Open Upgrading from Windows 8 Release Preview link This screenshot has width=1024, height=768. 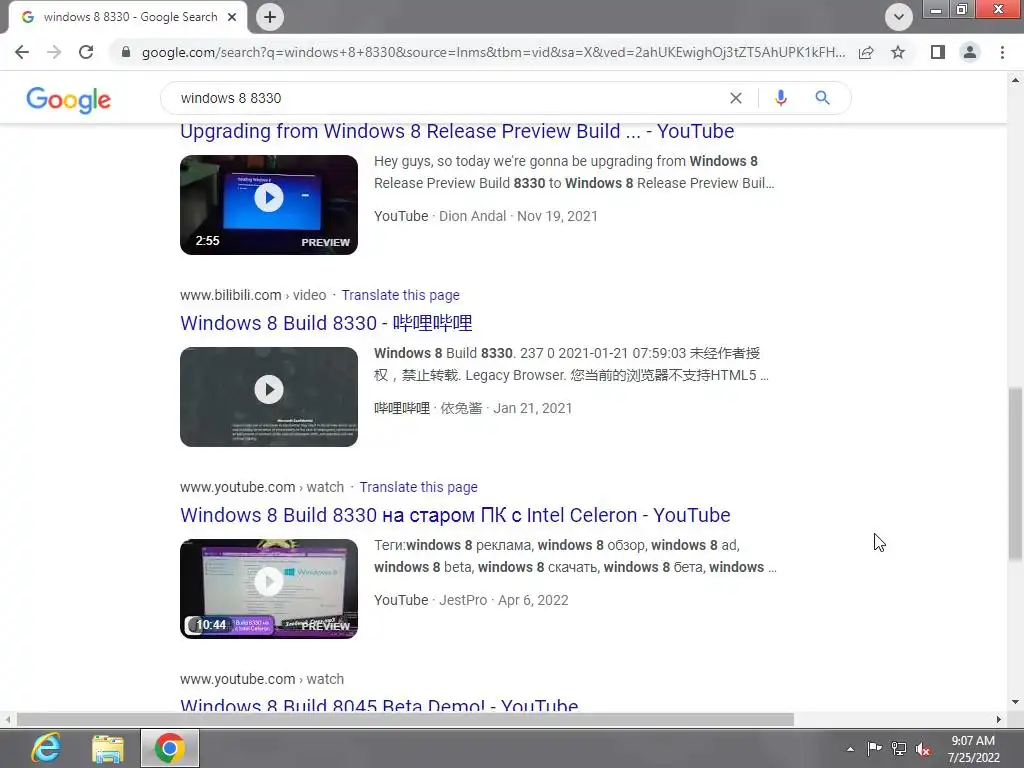[x=457, y=131]
